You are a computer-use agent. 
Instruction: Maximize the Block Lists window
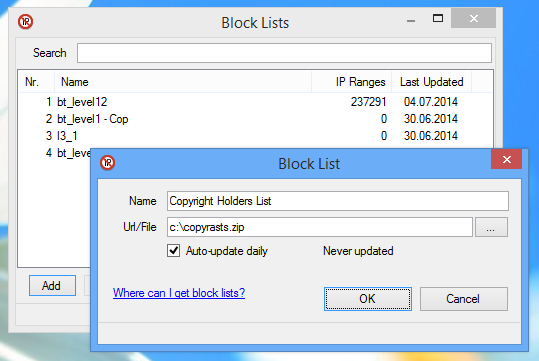tap(438, 18)
